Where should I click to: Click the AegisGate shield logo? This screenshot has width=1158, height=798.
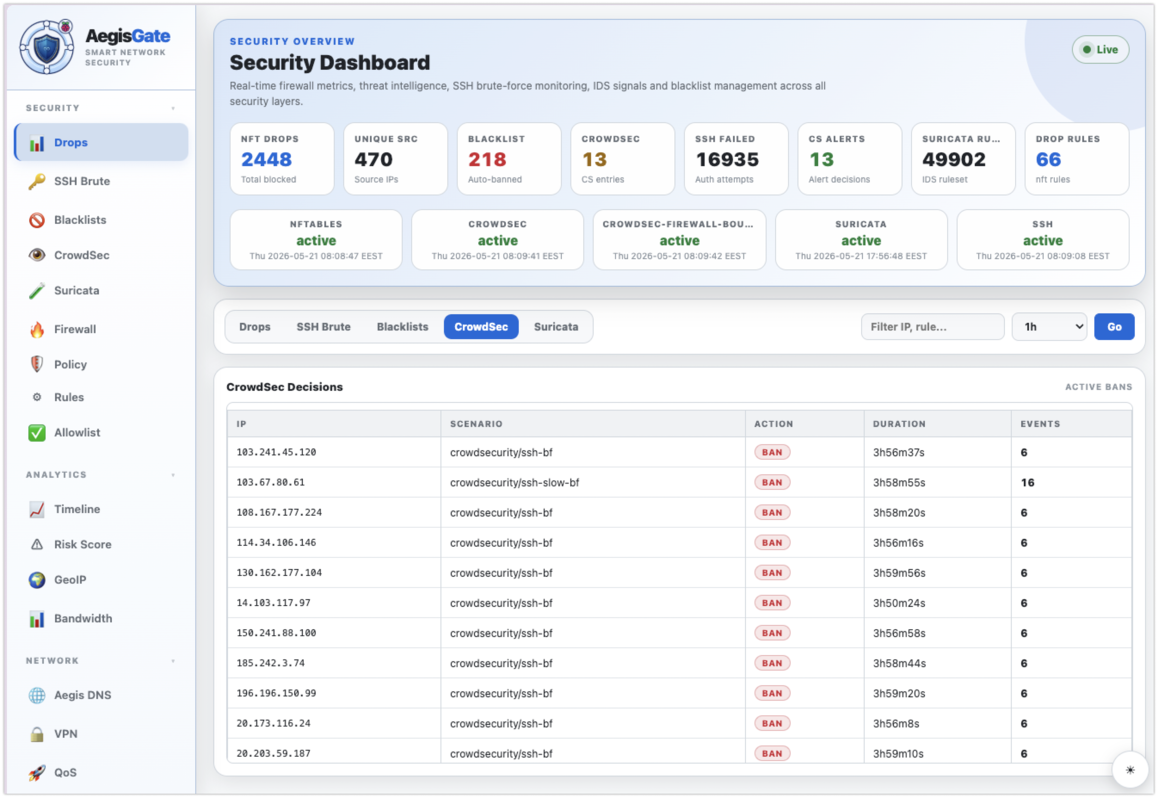click(x=47, y=47)
